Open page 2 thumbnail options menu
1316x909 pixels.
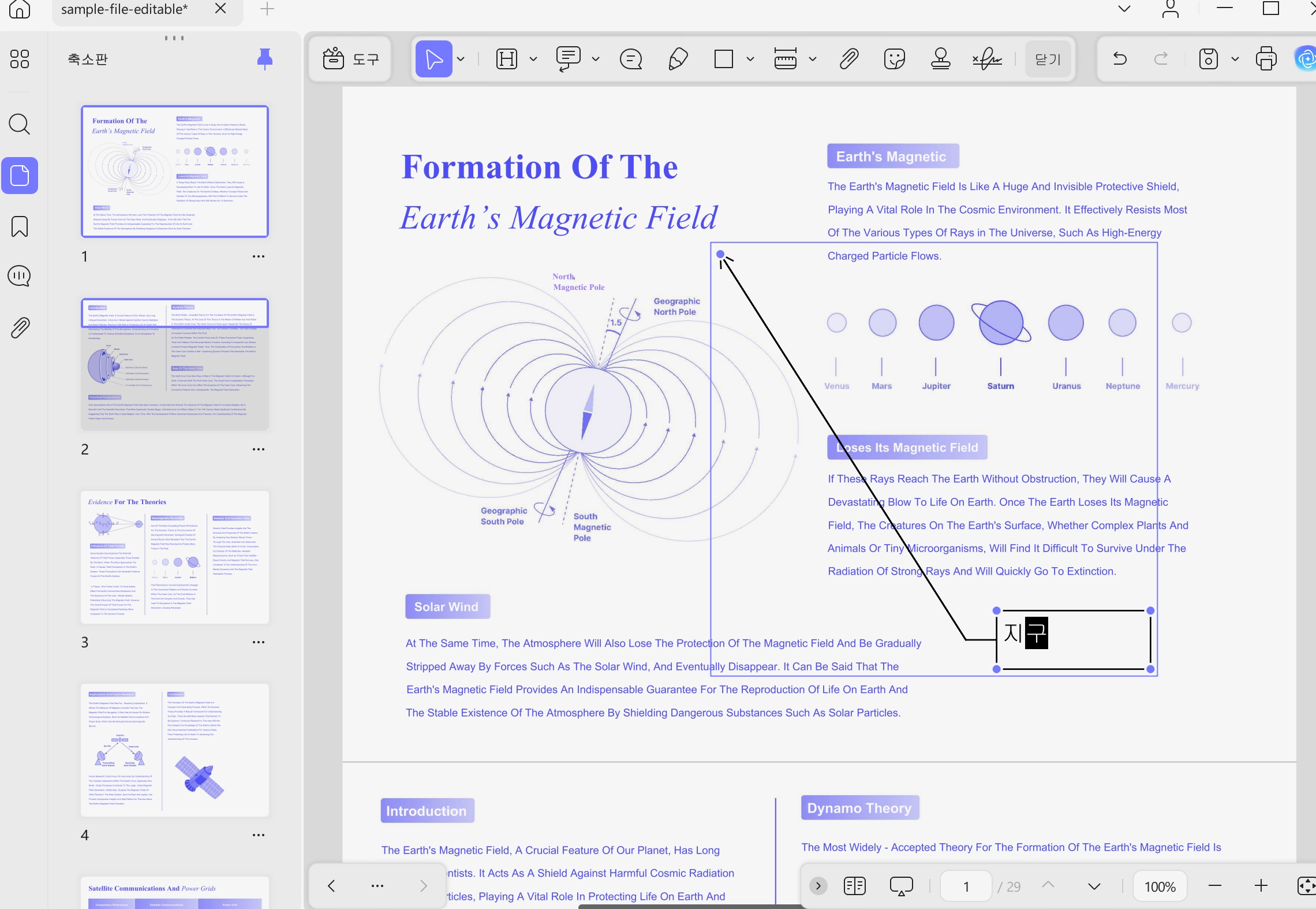click(x=259, y=449)
